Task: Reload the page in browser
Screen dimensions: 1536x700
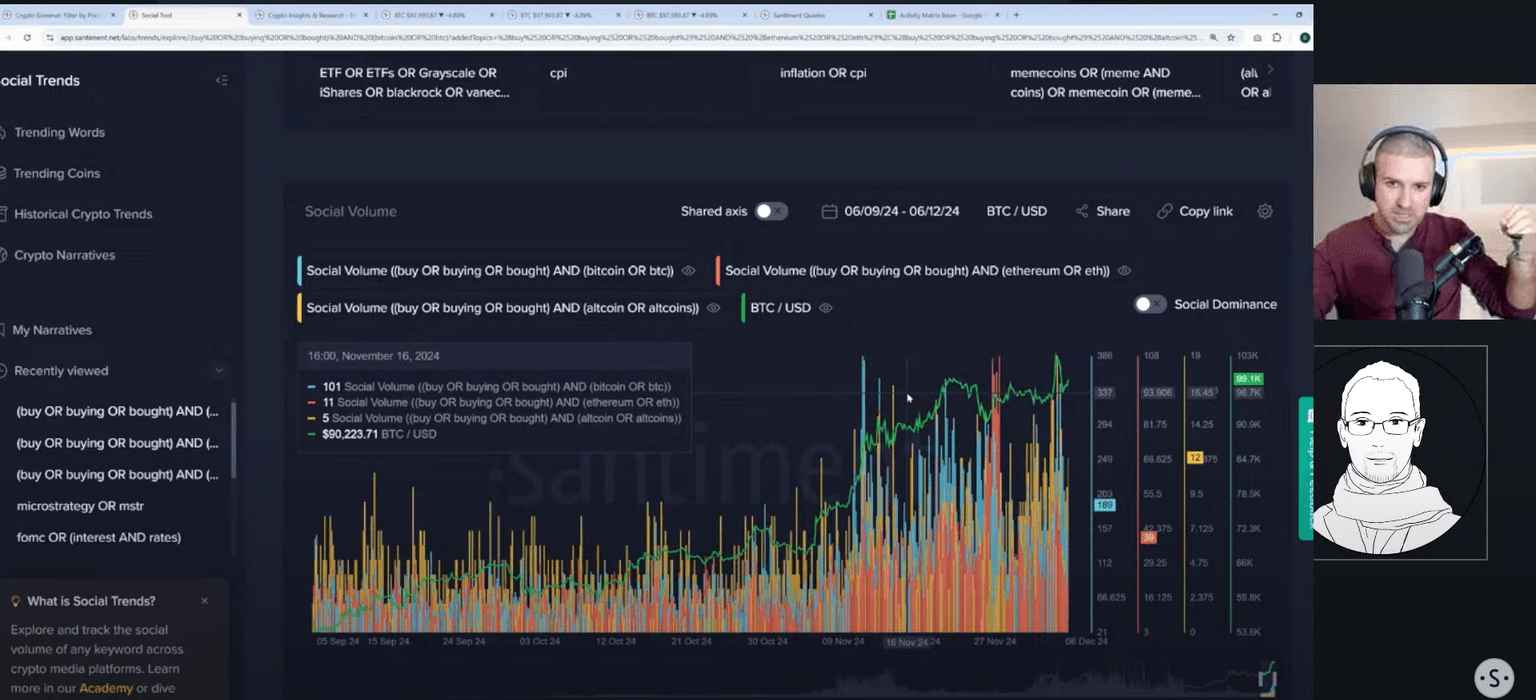Action: click(x=26, y=37)
